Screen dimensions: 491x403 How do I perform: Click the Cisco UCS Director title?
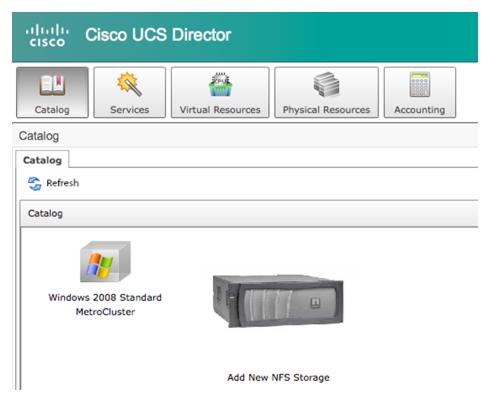click(x=158, y=35)
